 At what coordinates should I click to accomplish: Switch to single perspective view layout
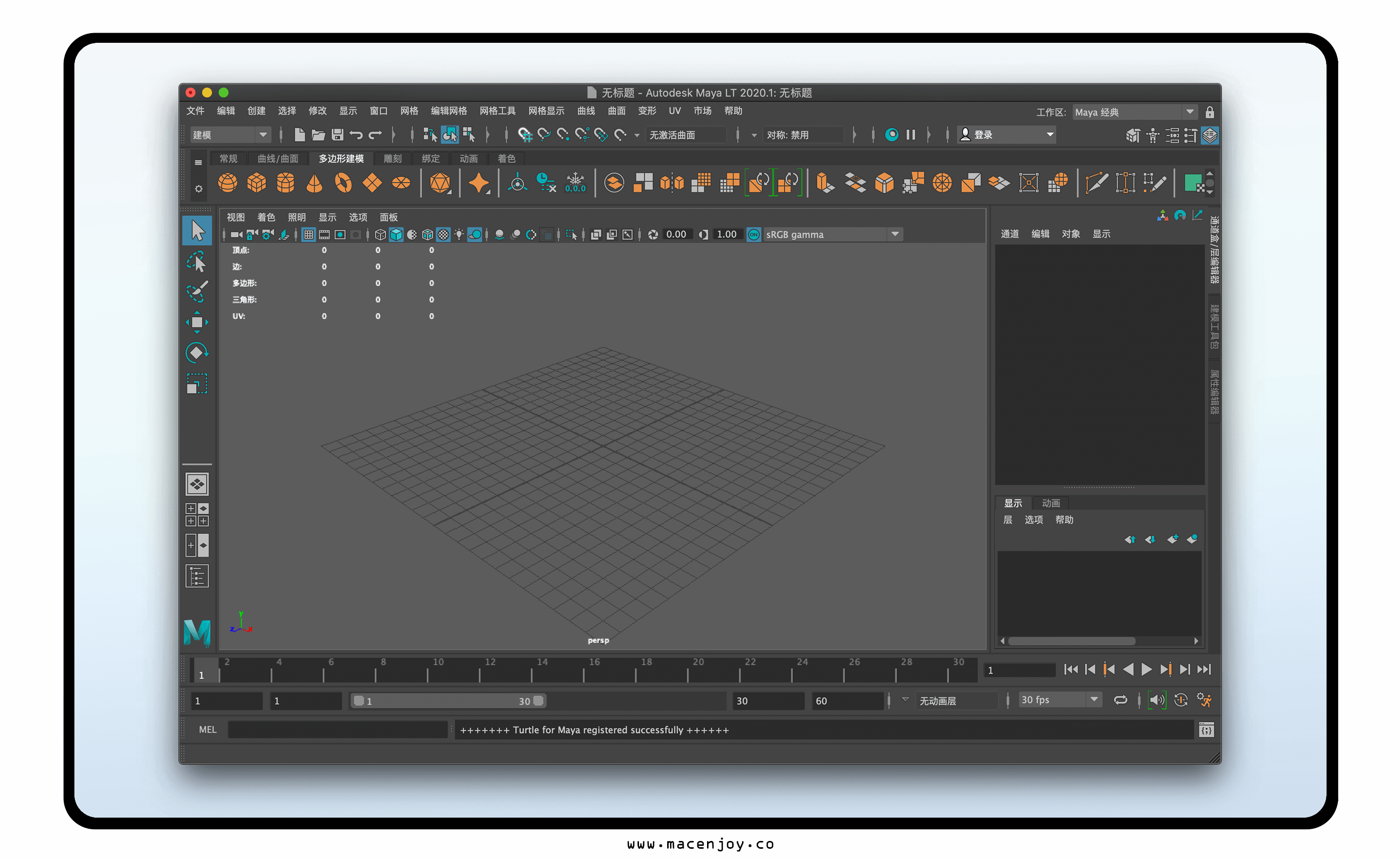(197, 484)
